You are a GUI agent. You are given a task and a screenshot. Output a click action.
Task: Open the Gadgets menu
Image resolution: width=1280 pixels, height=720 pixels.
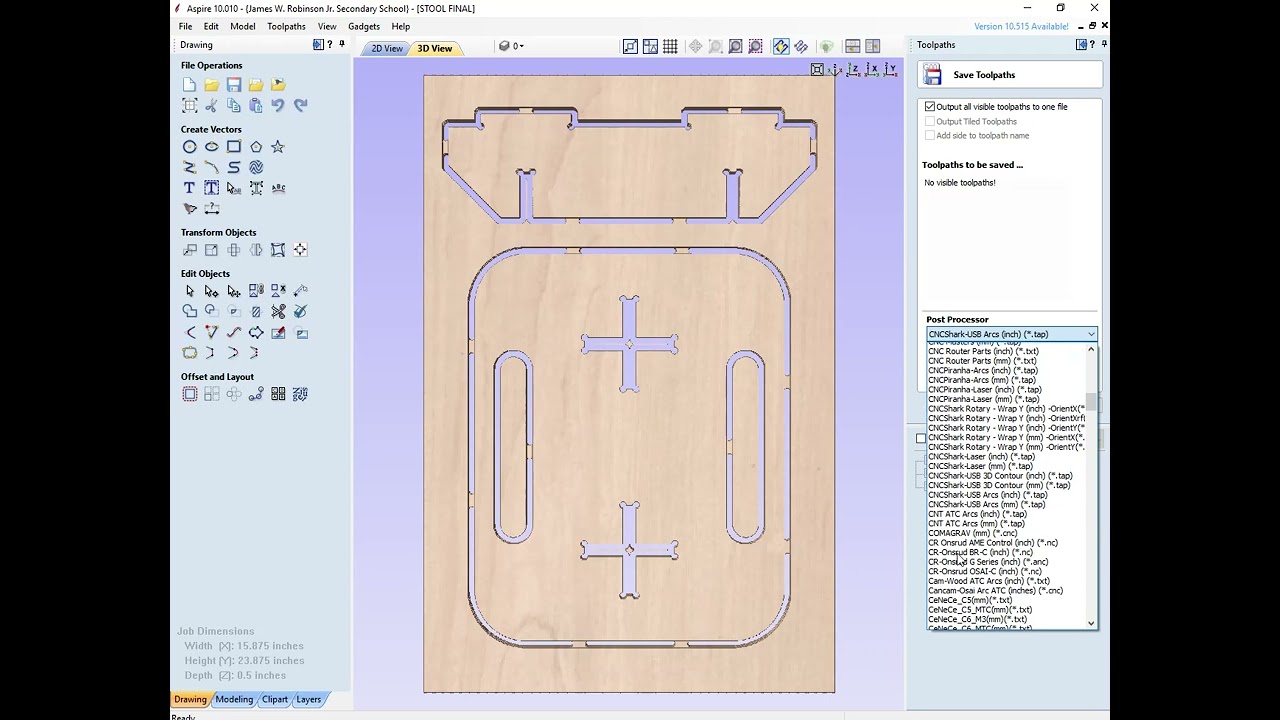tap(364, 26)
